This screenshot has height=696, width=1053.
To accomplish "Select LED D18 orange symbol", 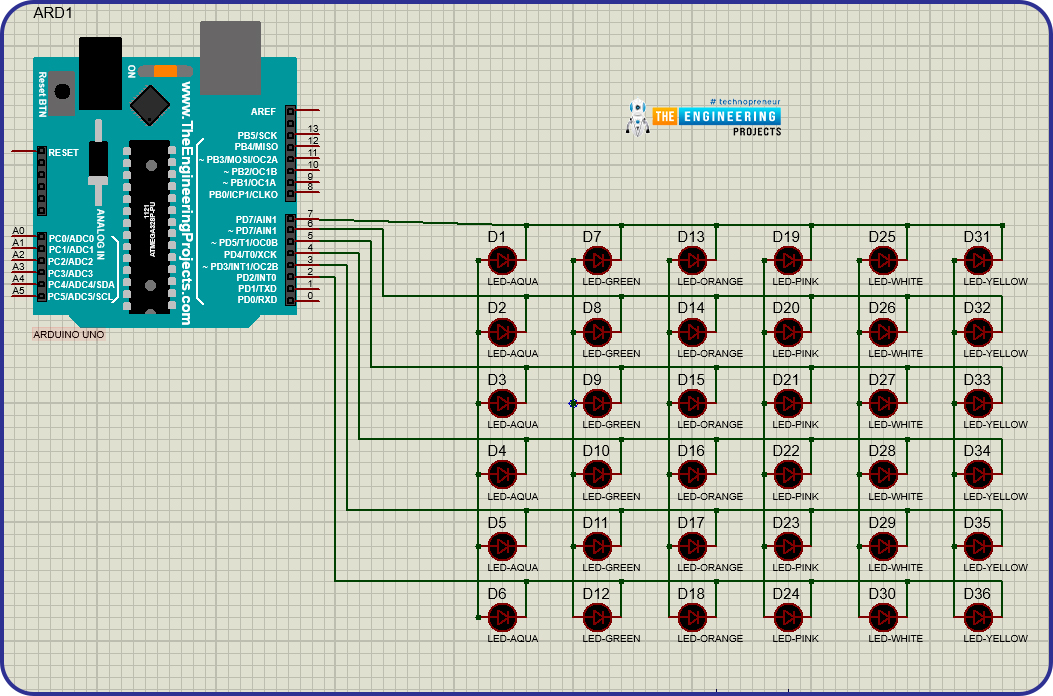I will click(x=692, y=617).
